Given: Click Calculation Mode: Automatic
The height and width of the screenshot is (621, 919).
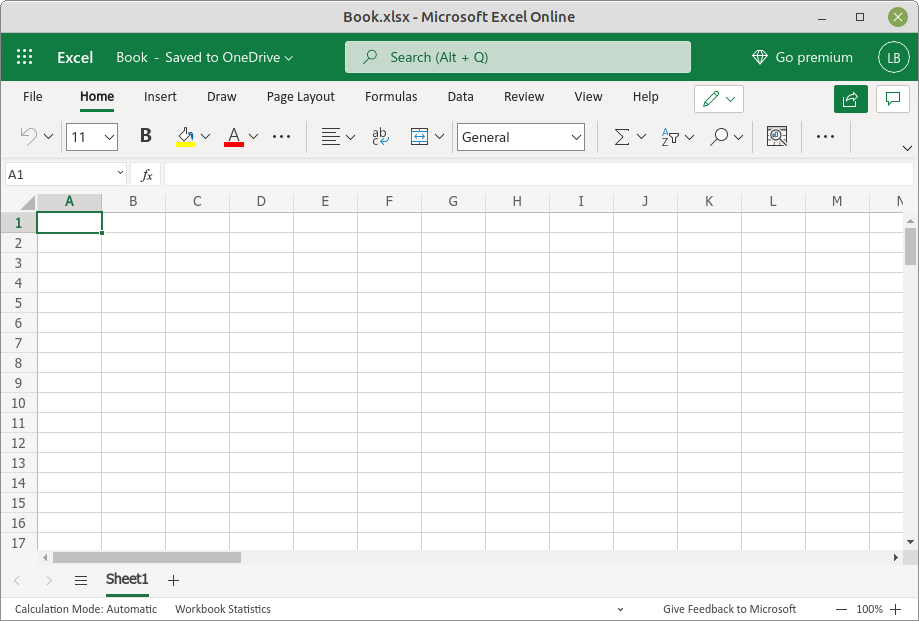Looking at the screenshot, I should tap(86, 609).
